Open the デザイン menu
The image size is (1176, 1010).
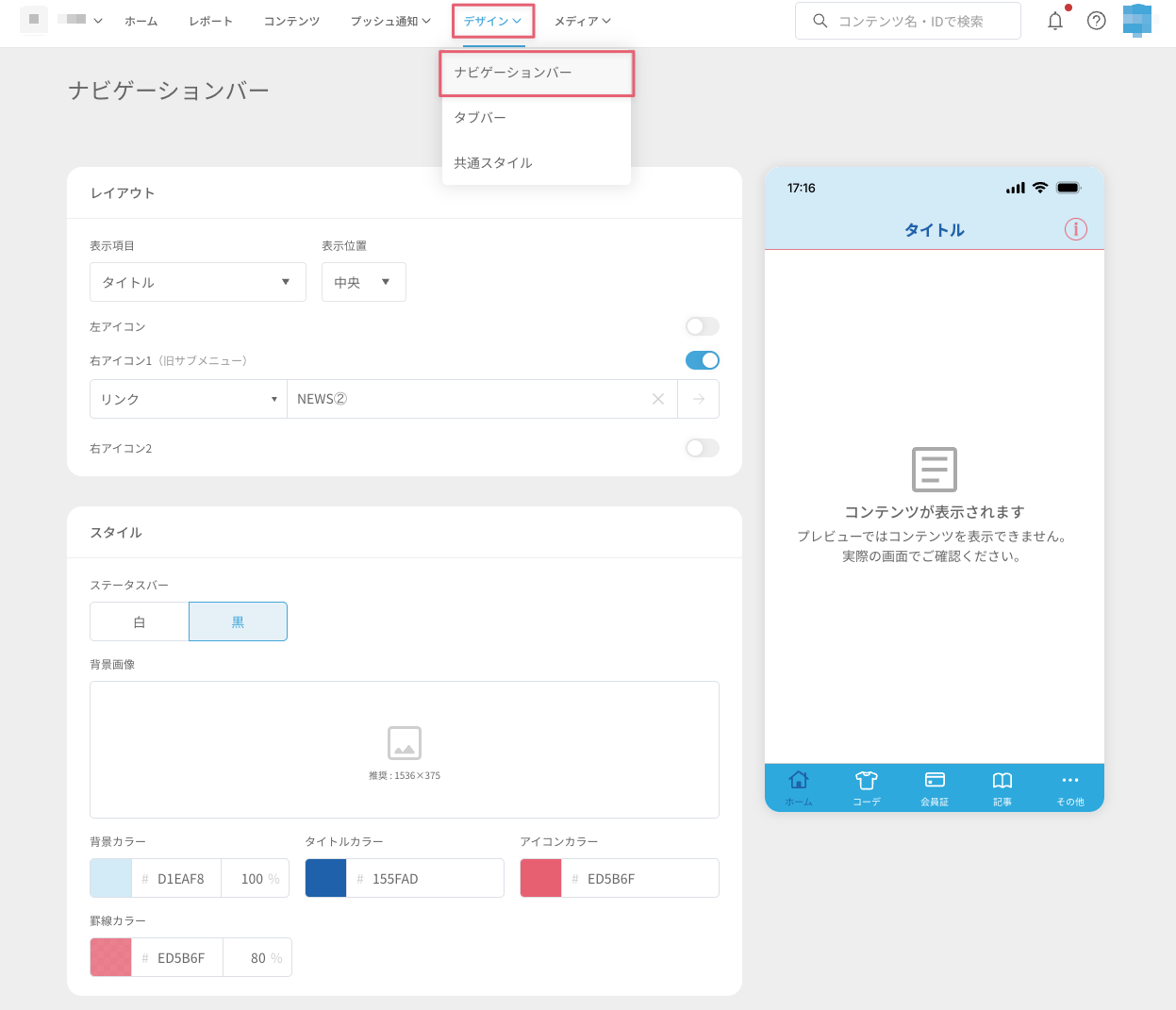pos(492,21)
